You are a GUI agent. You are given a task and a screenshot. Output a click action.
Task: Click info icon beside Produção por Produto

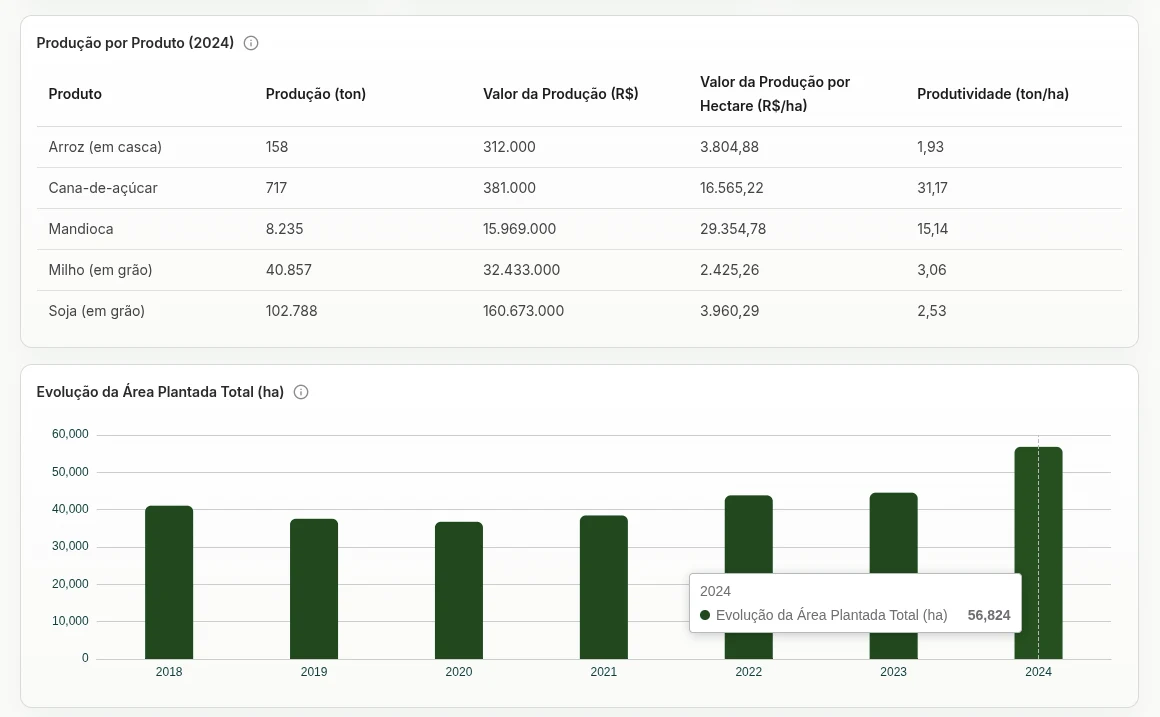pos(251,43)
